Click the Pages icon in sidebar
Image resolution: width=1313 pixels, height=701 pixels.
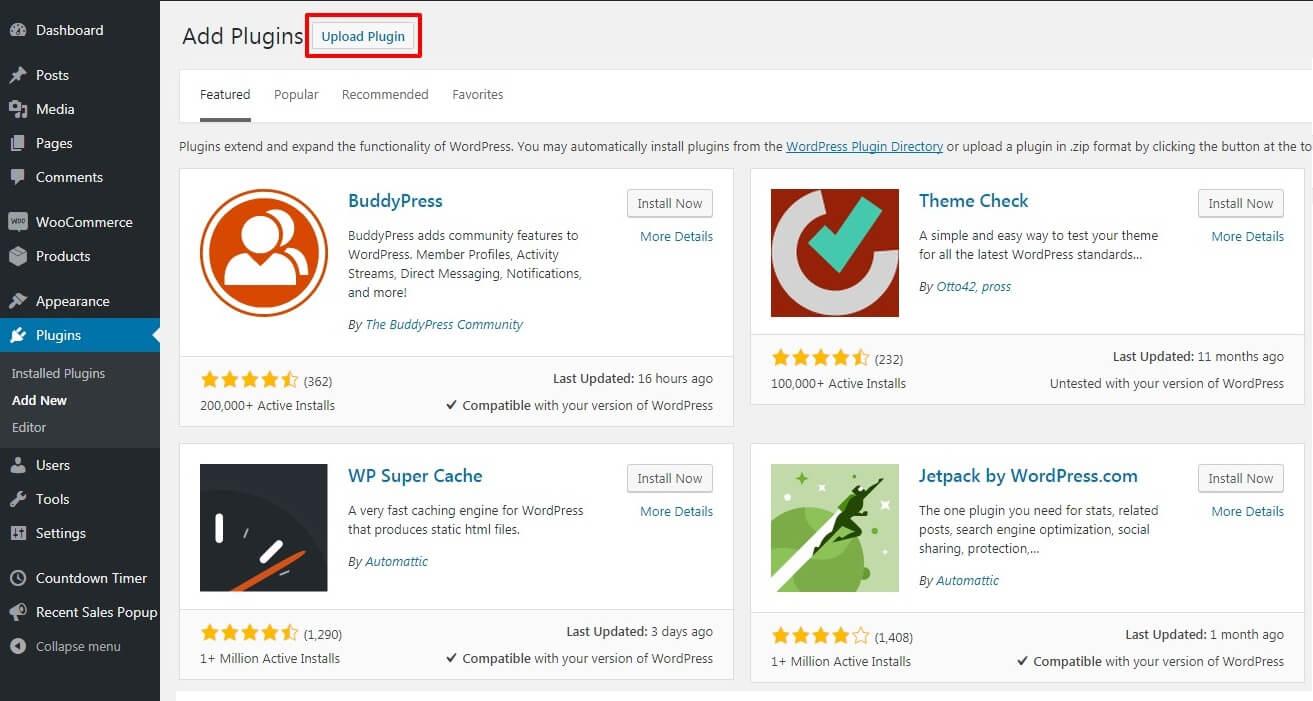click(x=18, y=143)
